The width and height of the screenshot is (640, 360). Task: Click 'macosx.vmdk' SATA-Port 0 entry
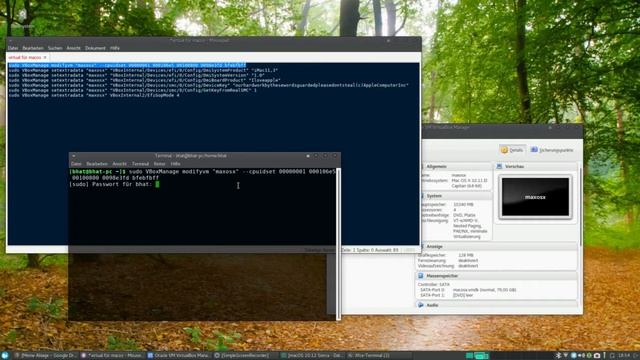[x=484, y=290]
